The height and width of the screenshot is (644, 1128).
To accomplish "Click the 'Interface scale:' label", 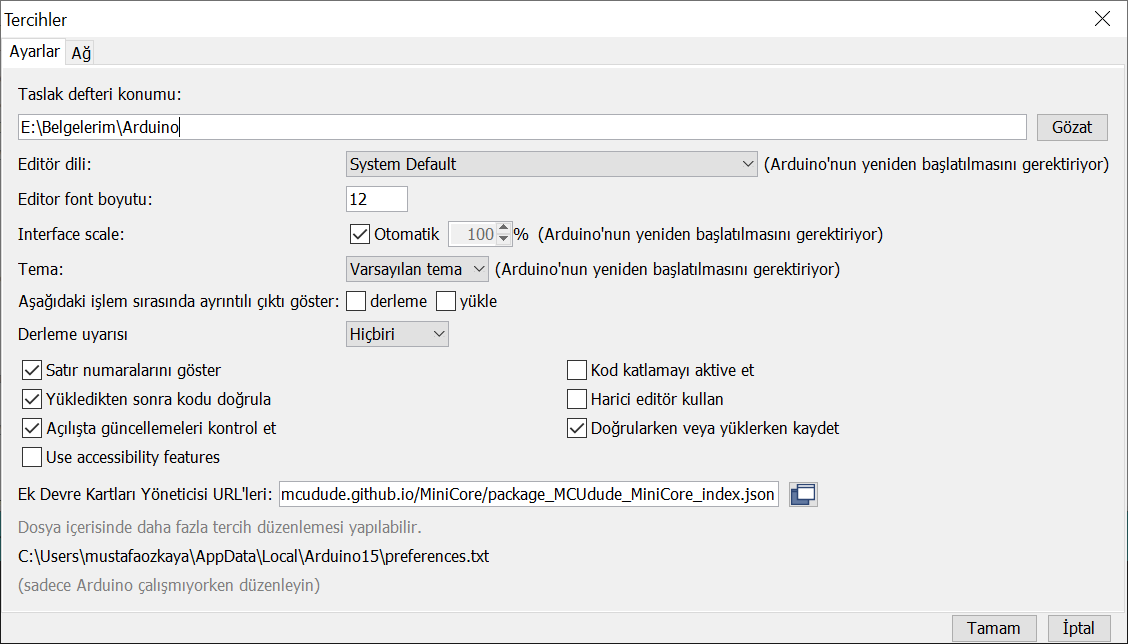I will (71, 234).
